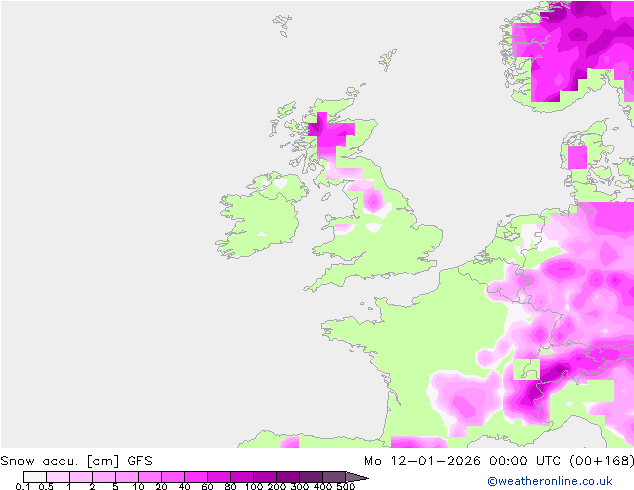Screen dimensions: 634x490
Task: Select the 80–100 cm legend swatch
Action: pyautogui.click(x=242, y=477)
